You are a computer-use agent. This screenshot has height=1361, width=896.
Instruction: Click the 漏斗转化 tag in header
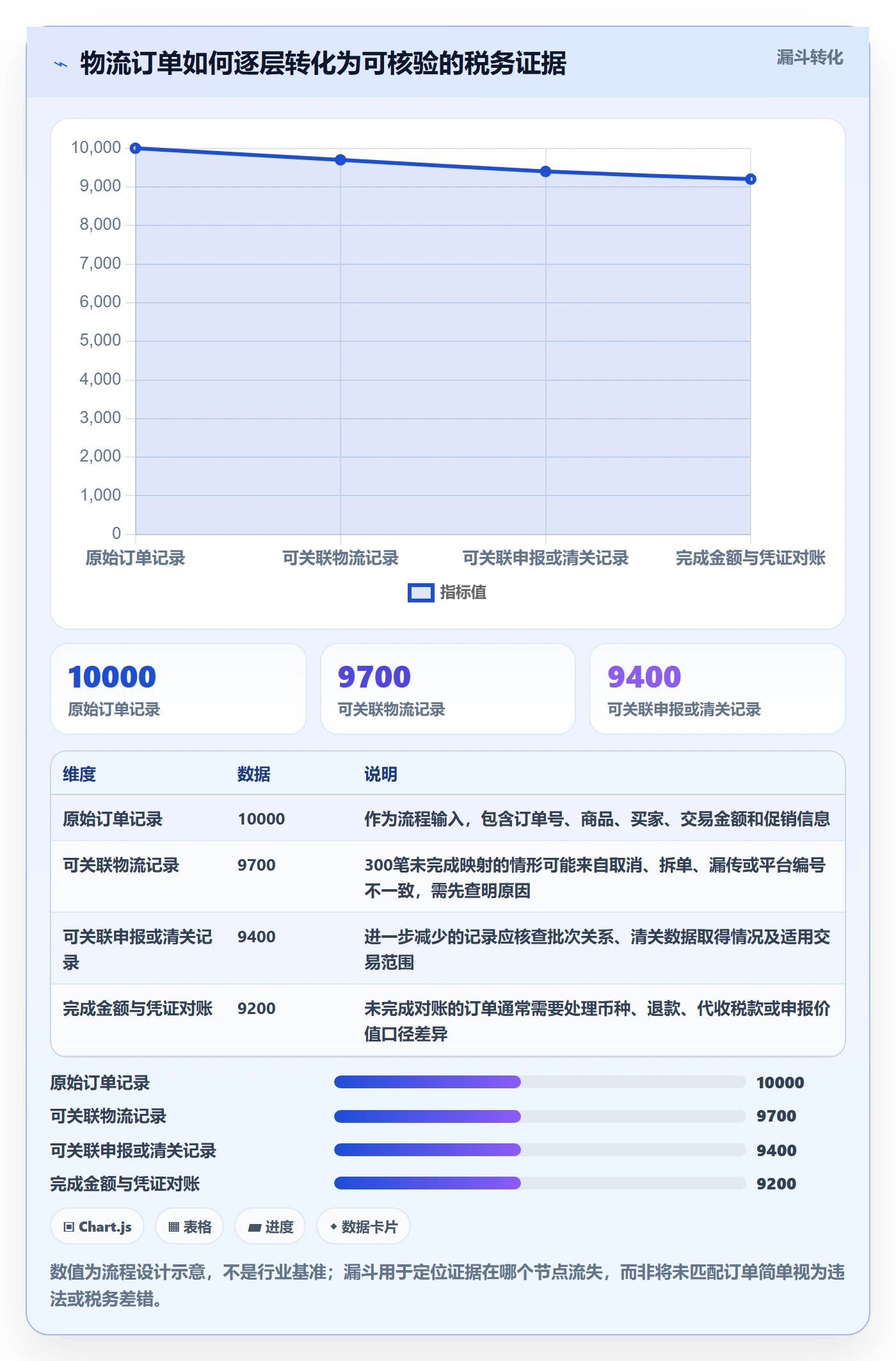[x=810, y=58]
